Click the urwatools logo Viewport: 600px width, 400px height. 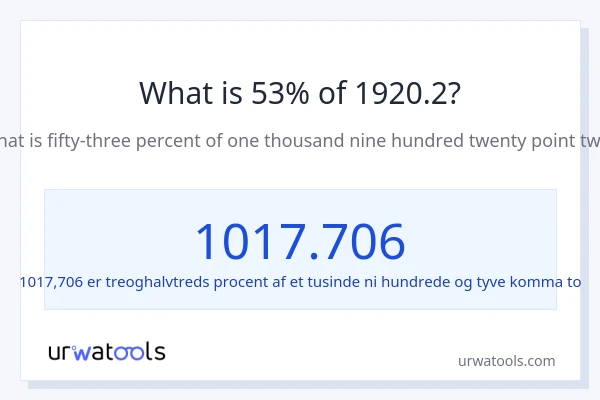[x=106, y=351]
